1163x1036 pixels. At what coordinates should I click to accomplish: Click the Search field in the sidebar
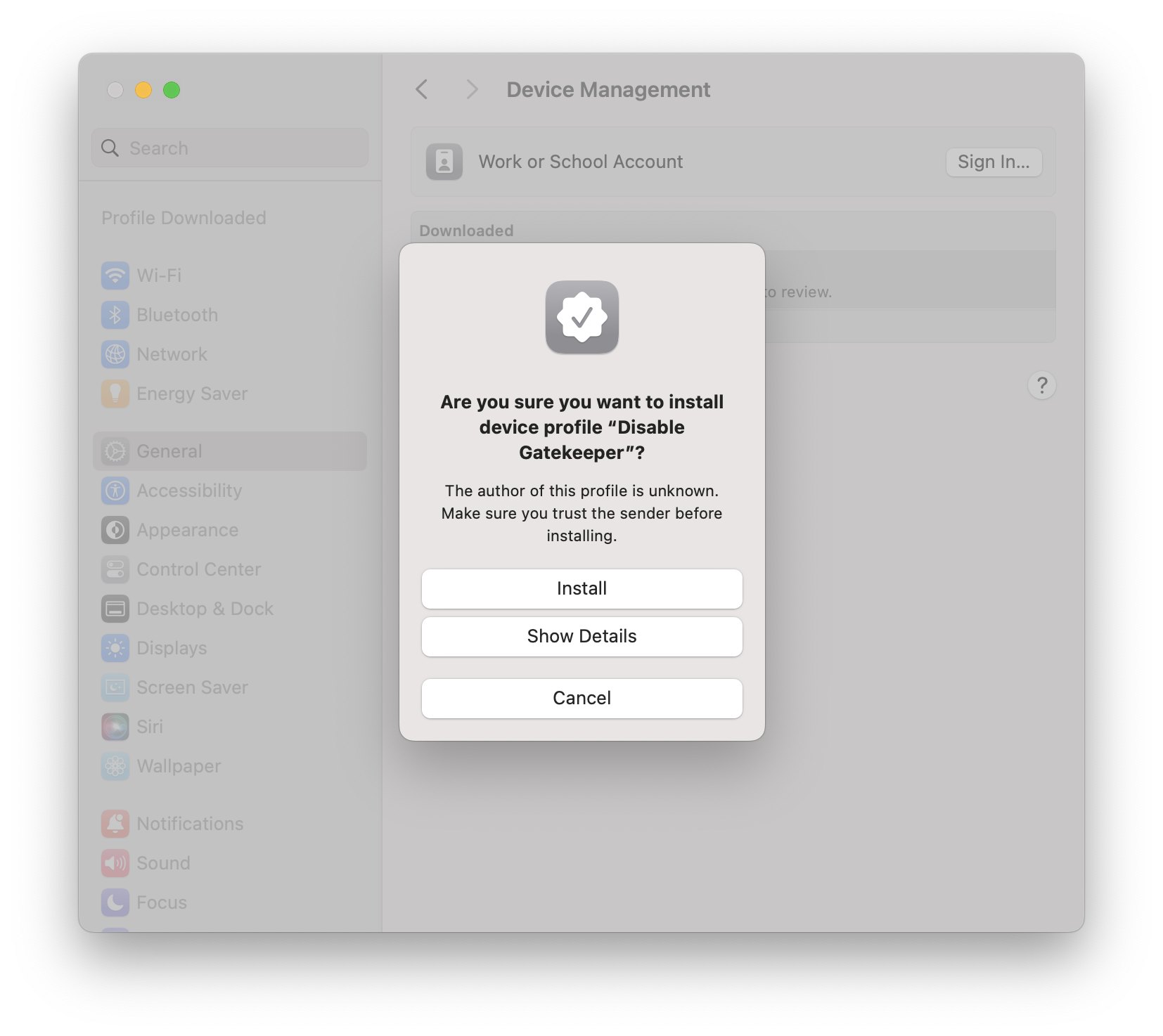tap(229, 148)
